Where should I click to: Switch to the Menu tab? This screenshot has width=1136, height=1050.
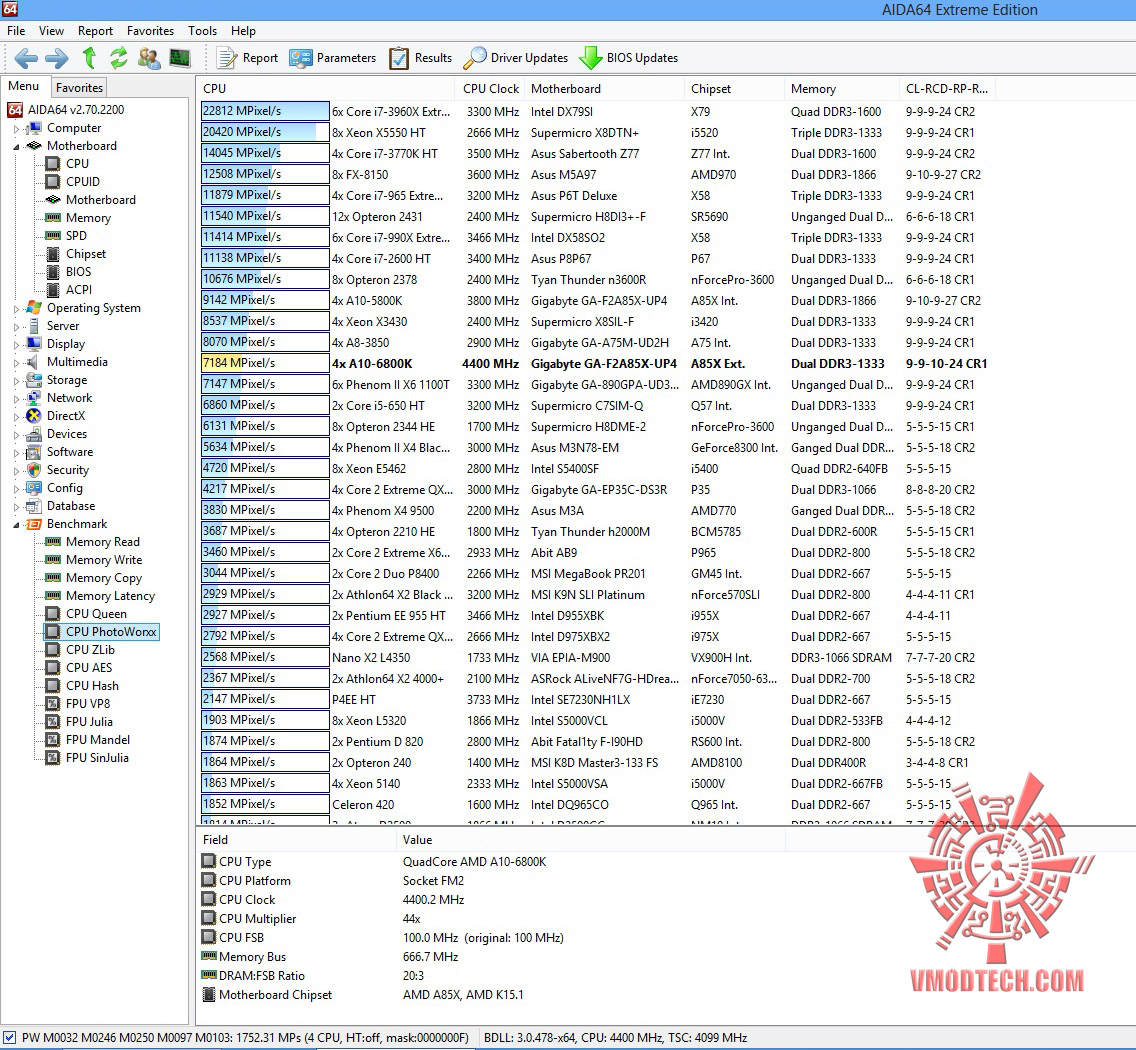pyautogui.click(x=24, y=86)
